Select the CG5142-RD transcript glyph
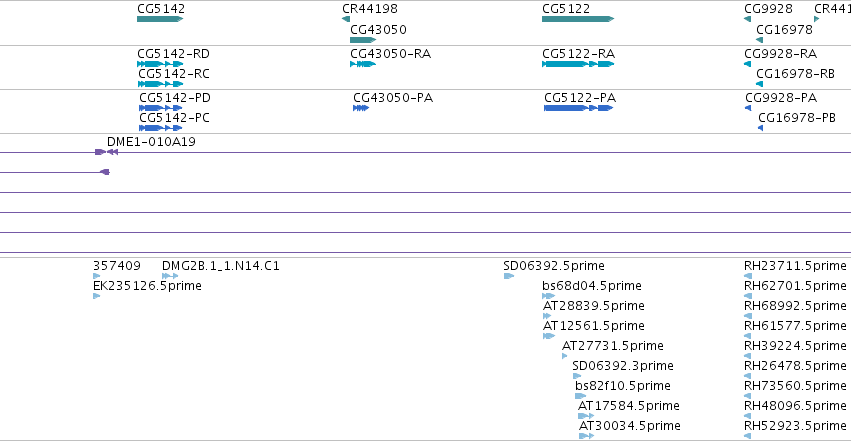 click(160, 64)
